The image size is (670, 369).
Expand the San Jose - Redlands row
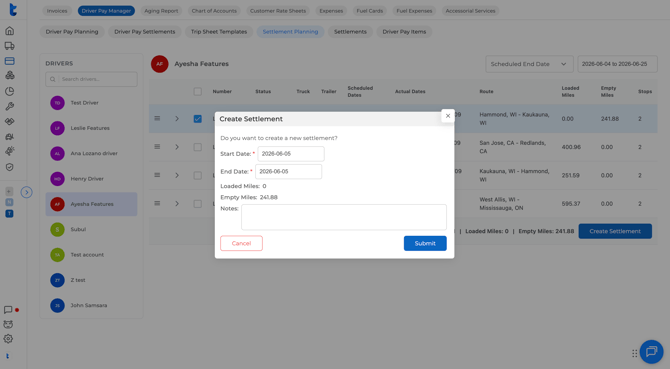[x=177, y=147]
